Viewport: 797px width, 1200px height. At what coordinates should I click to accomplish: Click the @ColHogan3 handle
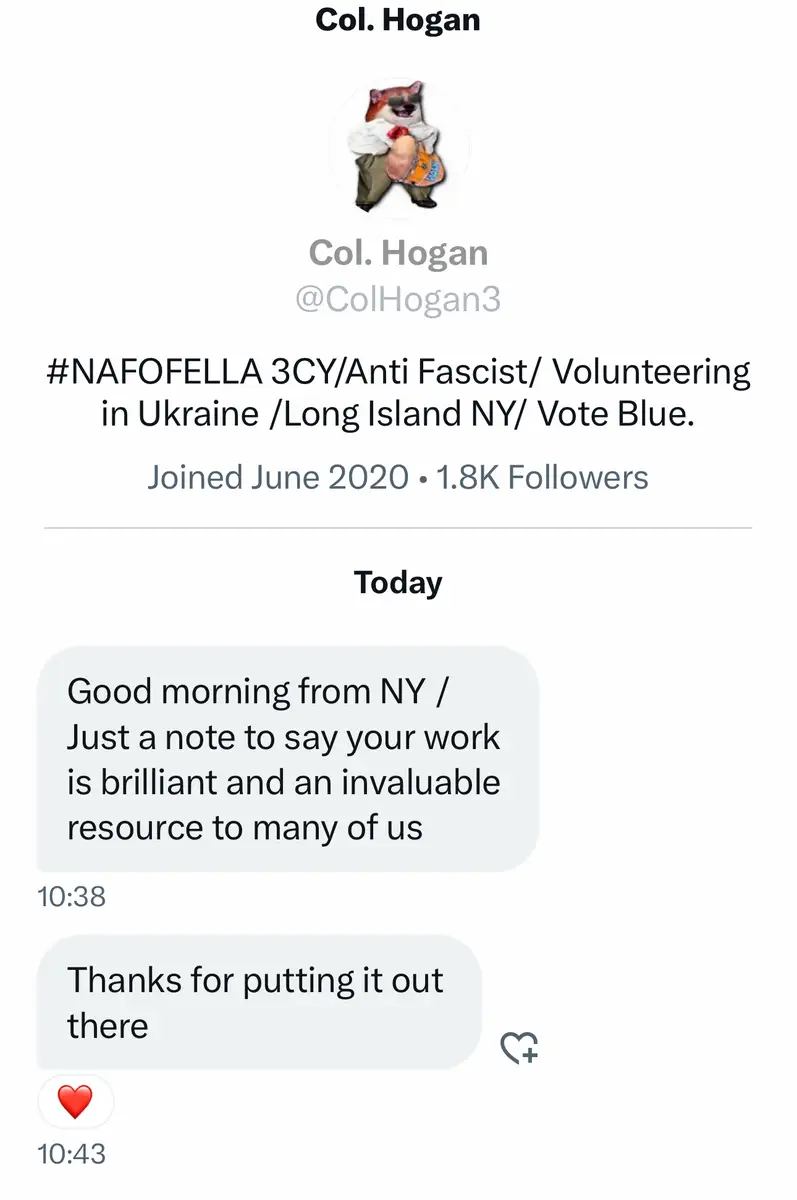[x=398, y=299]
